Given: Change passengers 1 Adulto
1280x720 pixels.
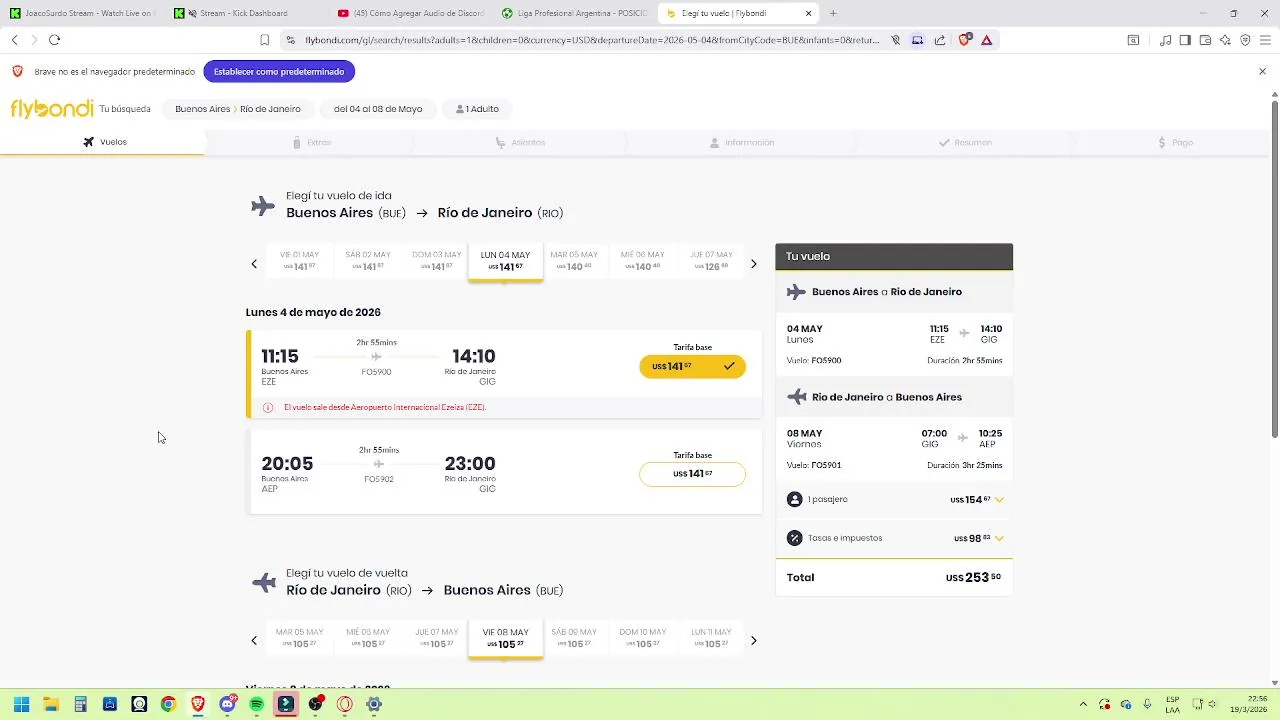Looking at the screenshot, I should click(477, 109).
